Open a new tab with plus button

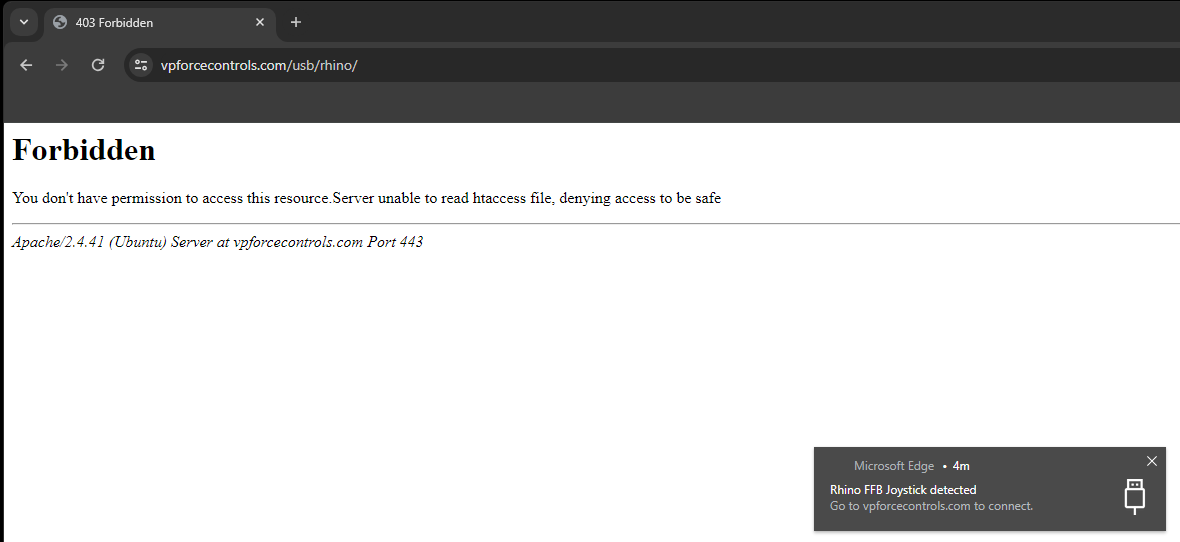(x=296, y=23)
